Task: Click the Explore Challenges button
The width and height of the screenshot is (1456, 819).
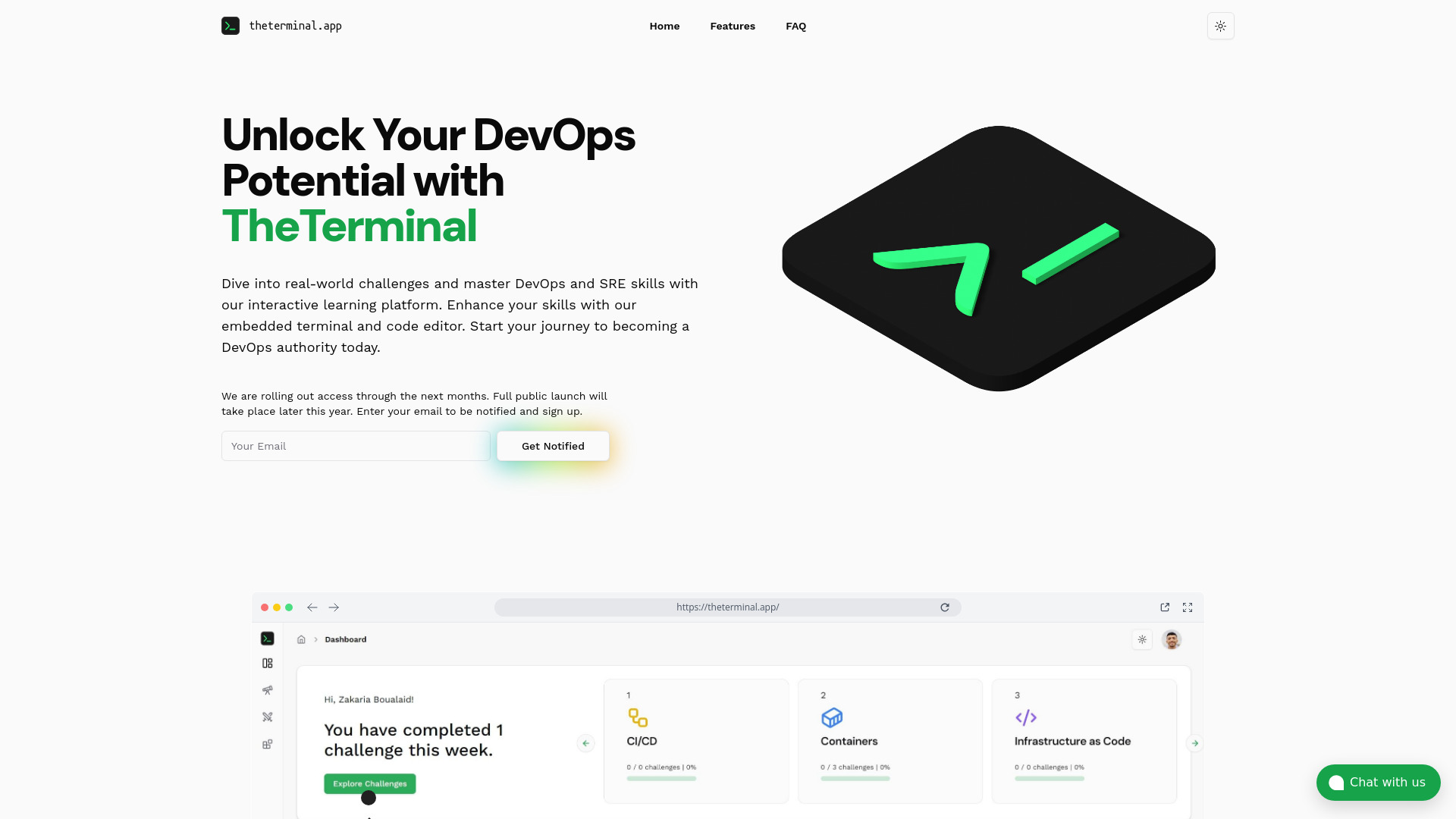Action: tap(370, 783)
